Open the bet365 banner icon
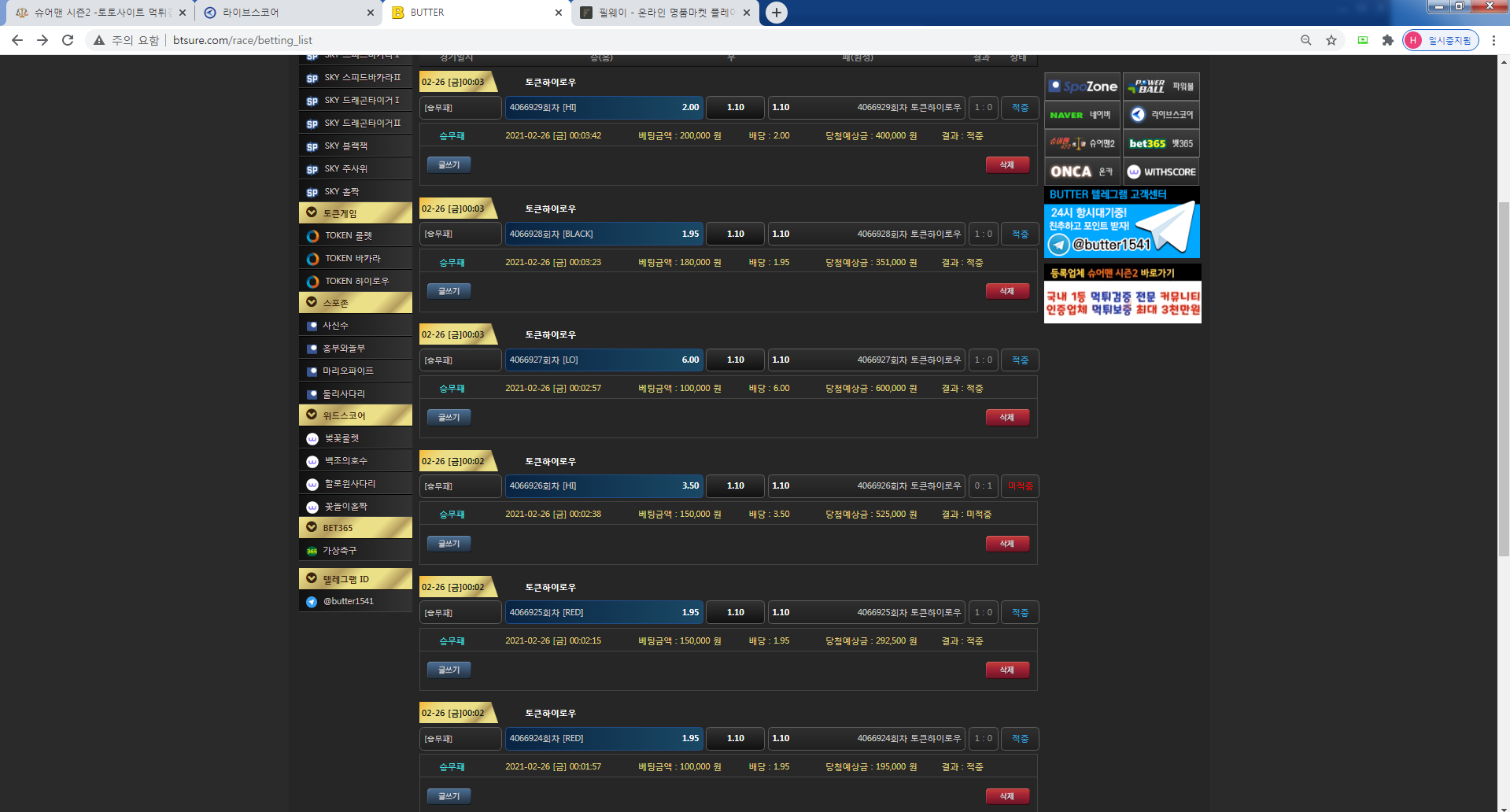This screenshot has height=812, width=1510. 1161,143
